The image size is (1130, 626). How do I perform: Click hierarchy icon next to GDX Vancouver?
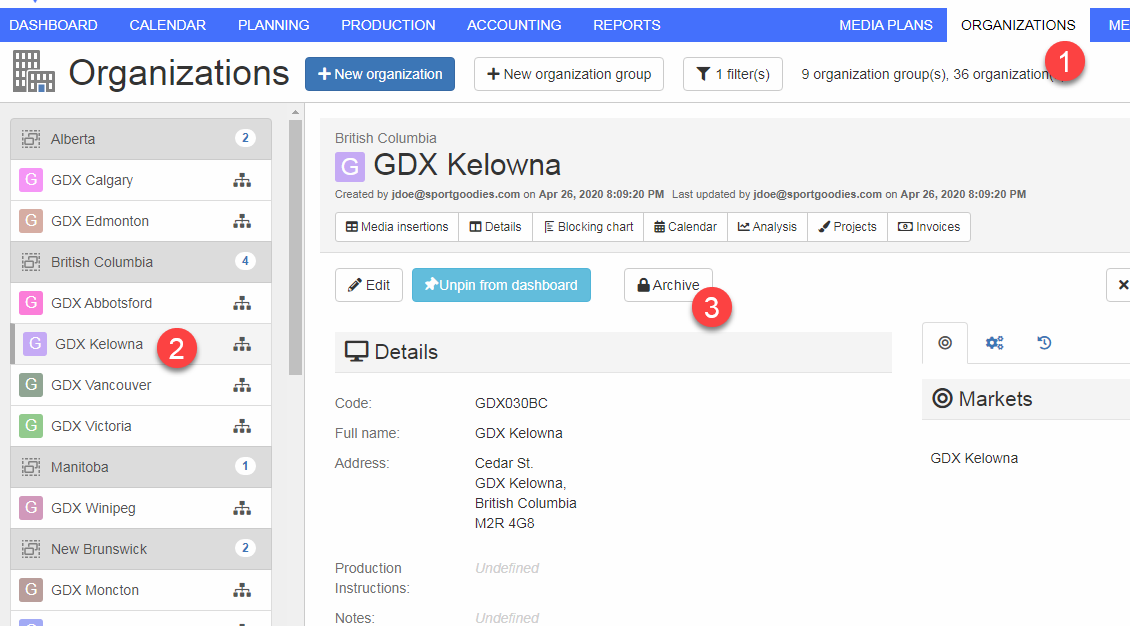pyautogui.click(x=242, y=386)
